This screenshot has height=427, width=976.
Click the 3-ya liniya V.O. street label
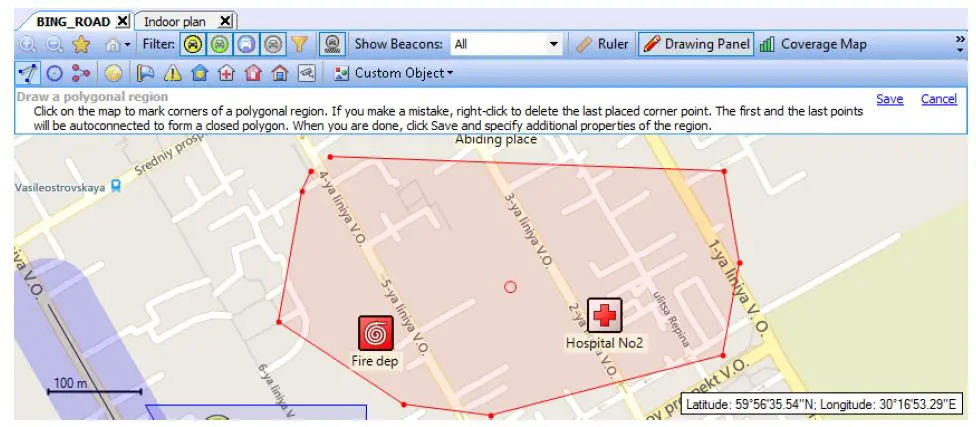coord(528,231)
